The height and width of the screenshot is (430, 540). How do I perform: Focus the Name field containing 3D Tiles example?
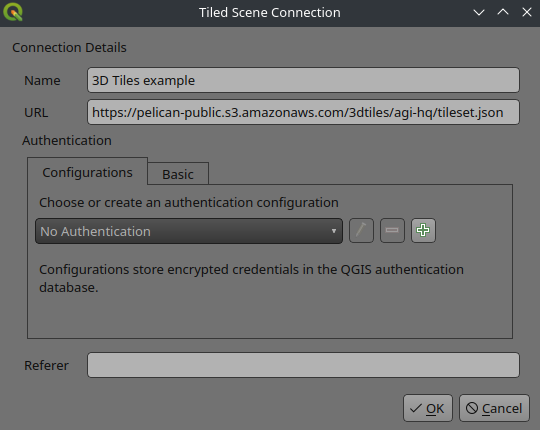303,80
